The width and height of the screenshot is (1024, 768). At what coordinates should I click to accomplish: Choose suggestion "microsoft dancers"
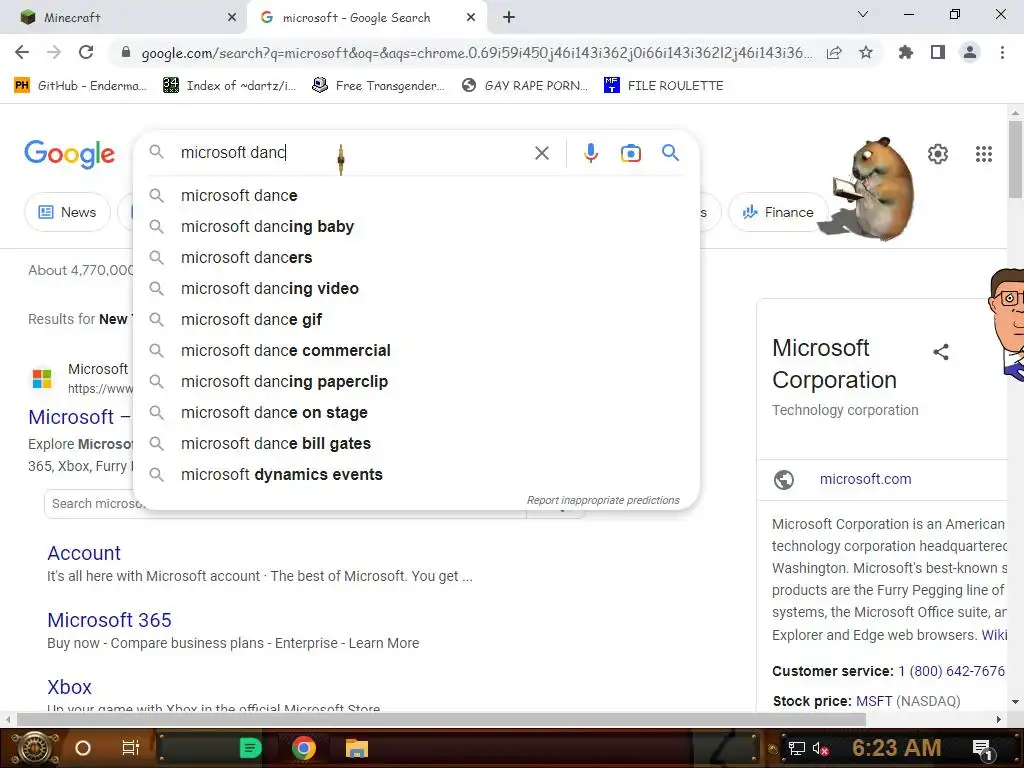pos(416,257)
